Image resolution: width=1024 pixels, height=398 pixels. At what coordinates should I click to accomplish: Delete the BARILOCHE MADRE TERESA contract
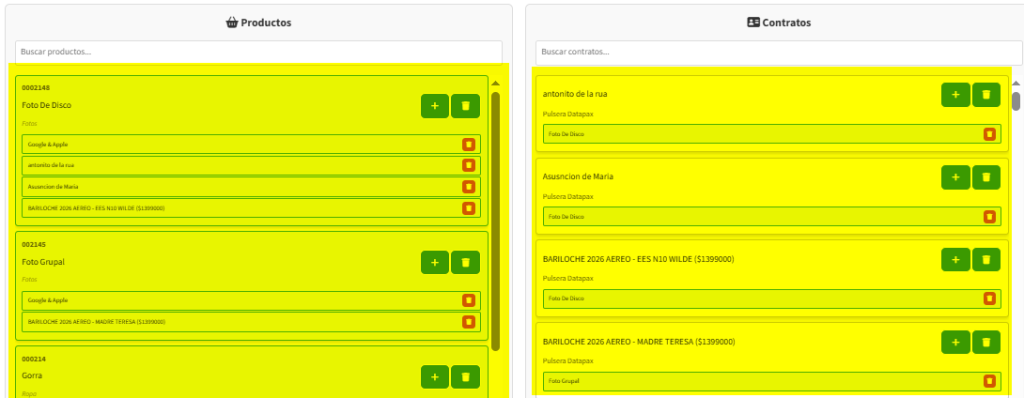(986, 342)
